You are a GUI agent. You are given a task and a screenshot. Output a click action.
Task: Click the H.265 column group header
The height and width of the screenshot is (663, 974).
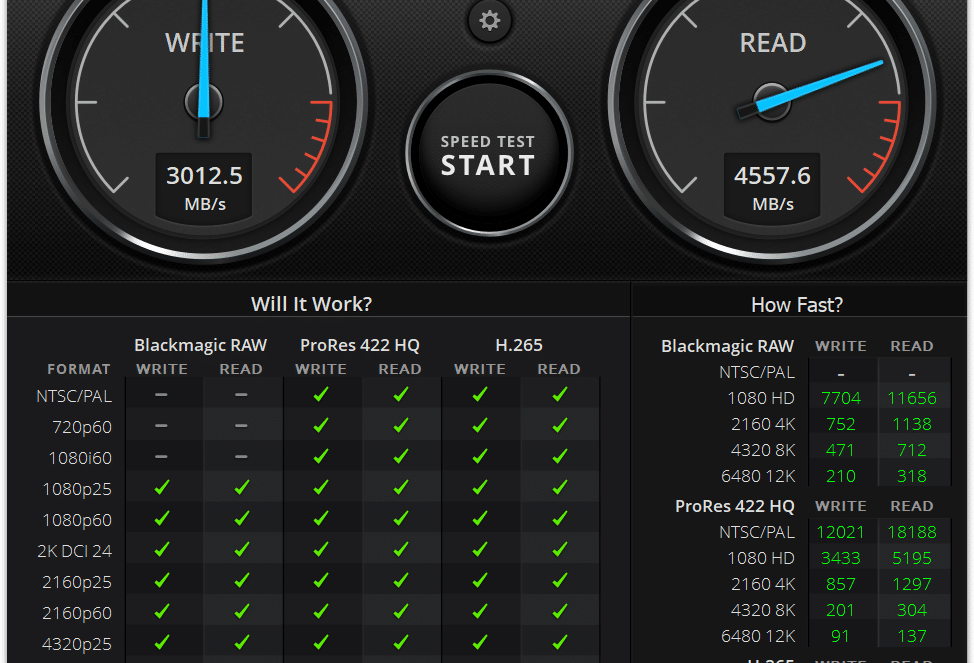pos(519,345)
